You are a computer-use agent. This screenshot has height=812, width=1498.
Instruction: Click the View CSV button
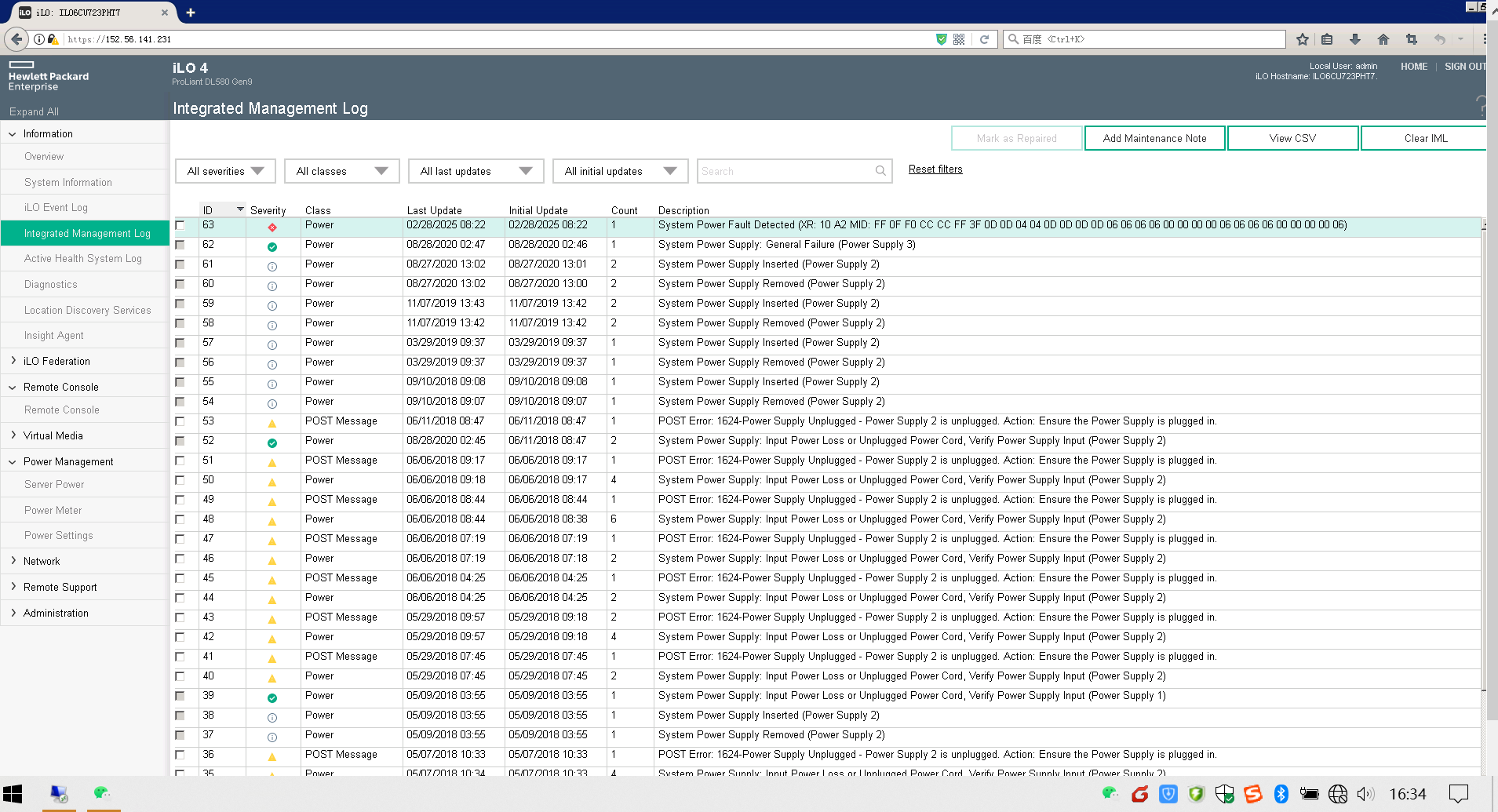coord(1292,138)
